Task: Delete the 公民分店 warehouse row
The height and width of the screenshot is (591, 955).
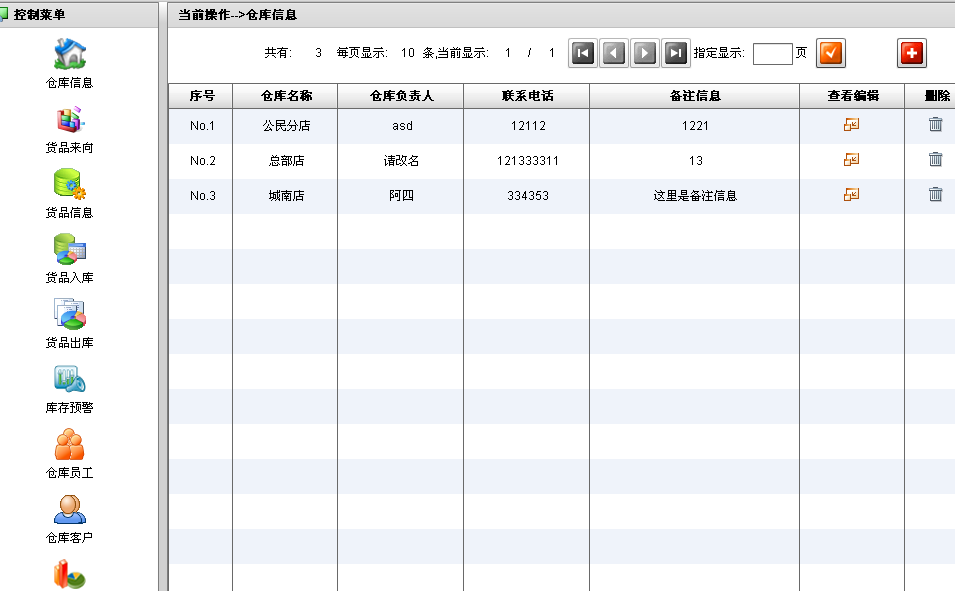Action: [936, 124]
